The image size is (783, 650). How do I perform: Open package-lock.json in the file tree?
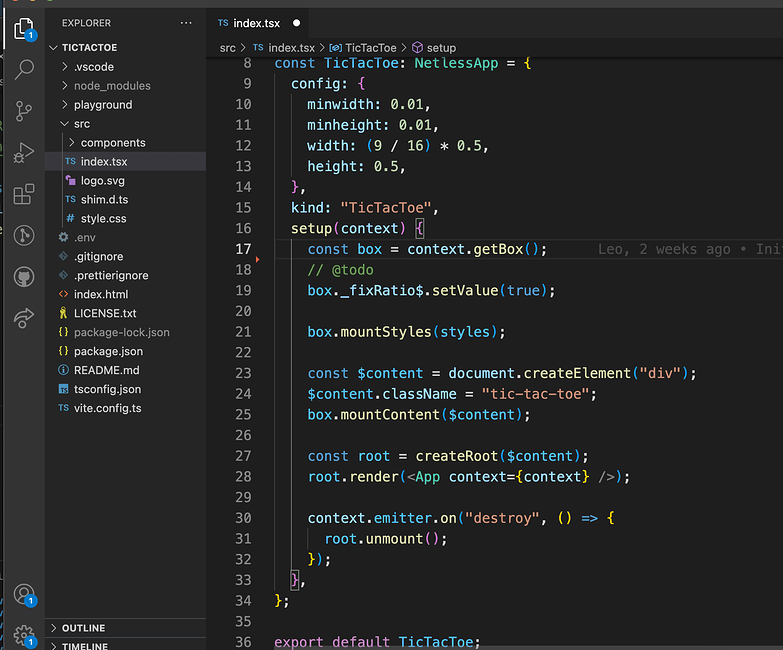coord(125,332)
